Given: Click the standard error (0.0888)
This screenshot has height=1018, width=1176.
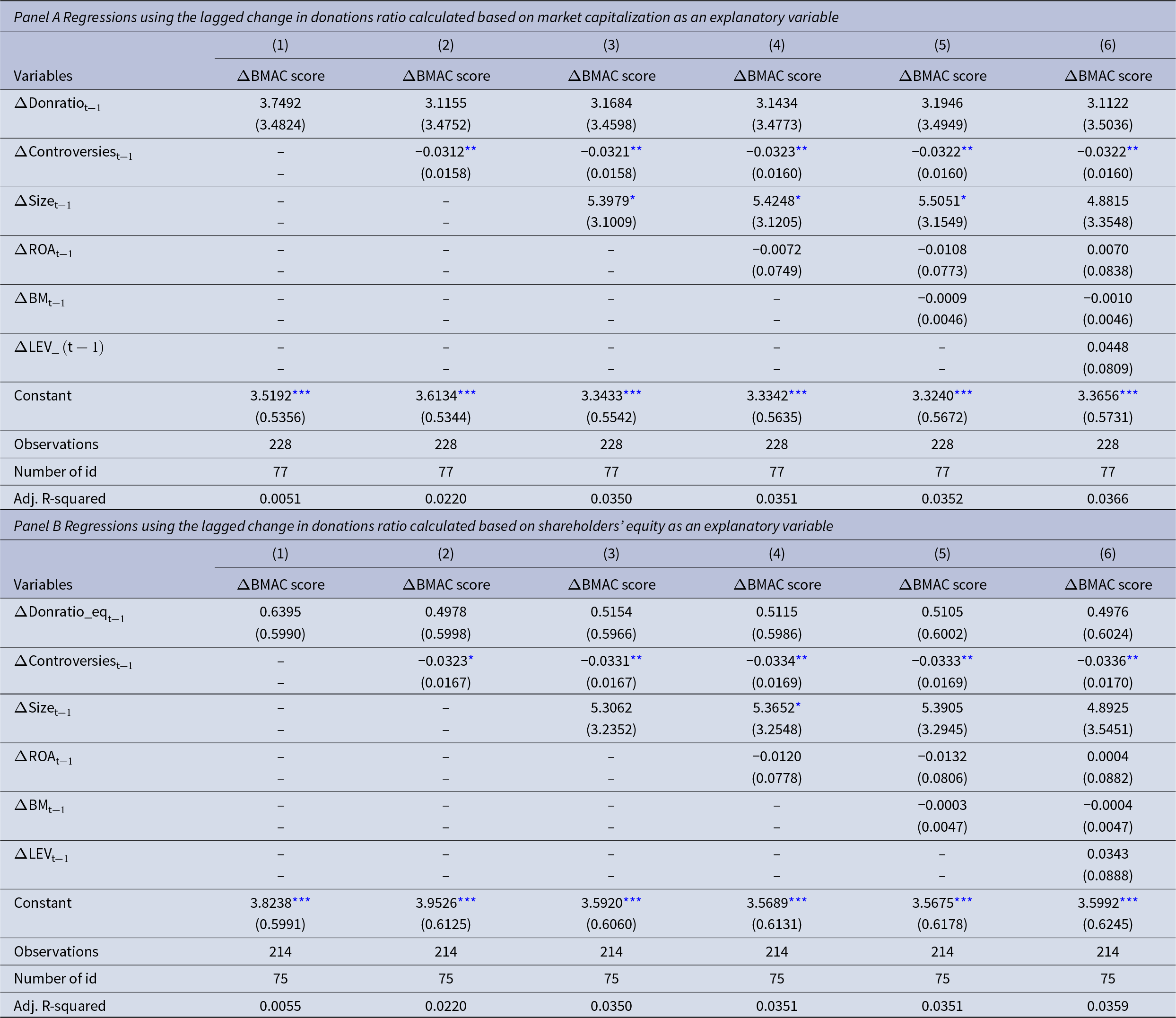Looking at the screenshot, I should 1107,875.
